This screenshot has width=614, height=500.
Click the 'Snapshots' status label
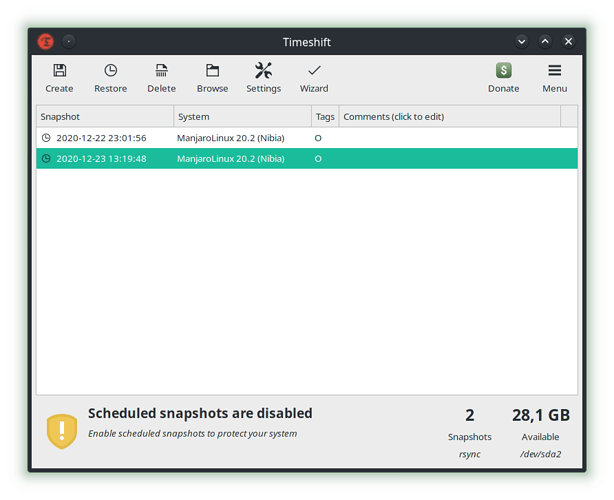click(470, 437)
